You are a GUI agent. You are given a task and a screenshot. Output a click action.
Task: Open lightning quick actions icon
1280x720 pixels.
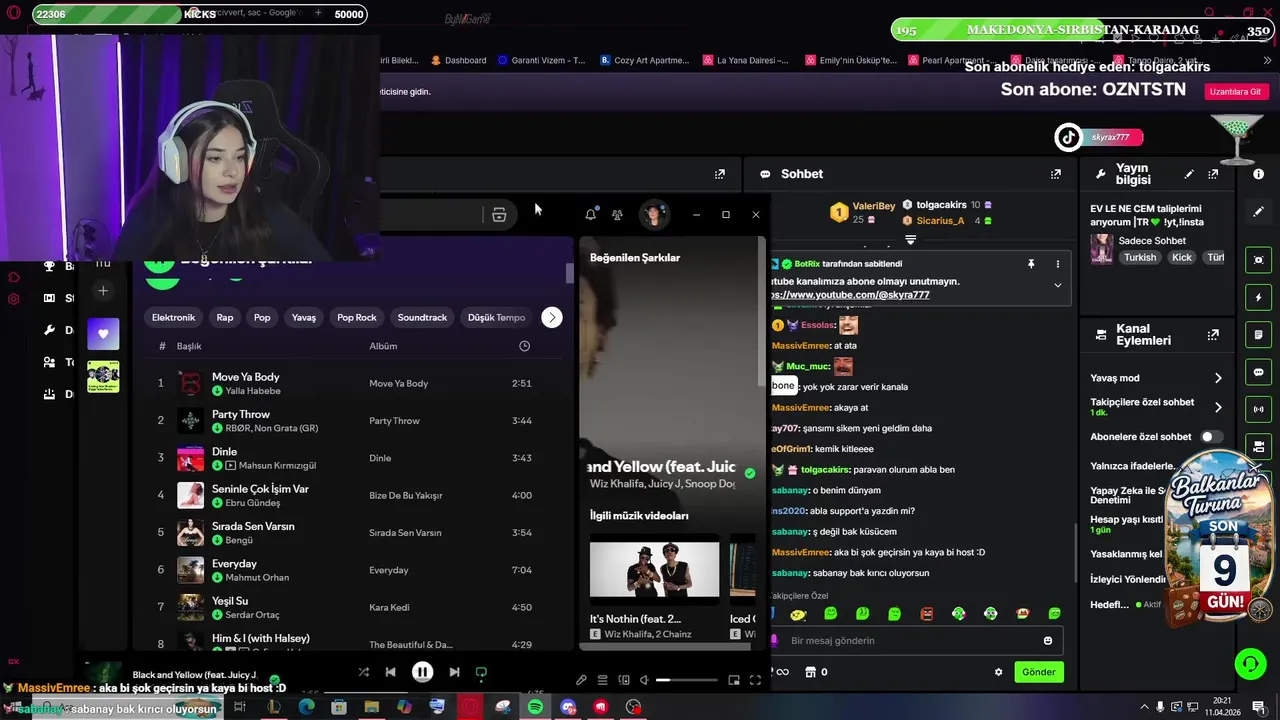tap(1259, 298)
